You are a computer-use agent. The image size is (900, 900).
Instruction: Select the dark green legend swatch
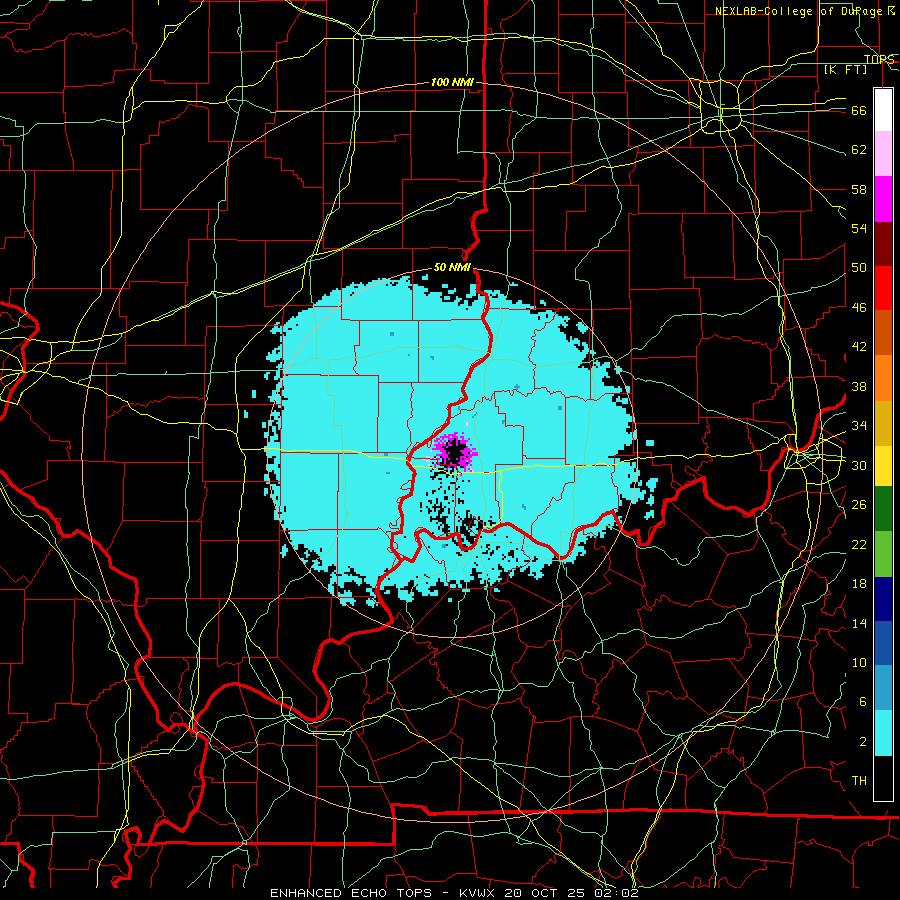coord(883,509)
